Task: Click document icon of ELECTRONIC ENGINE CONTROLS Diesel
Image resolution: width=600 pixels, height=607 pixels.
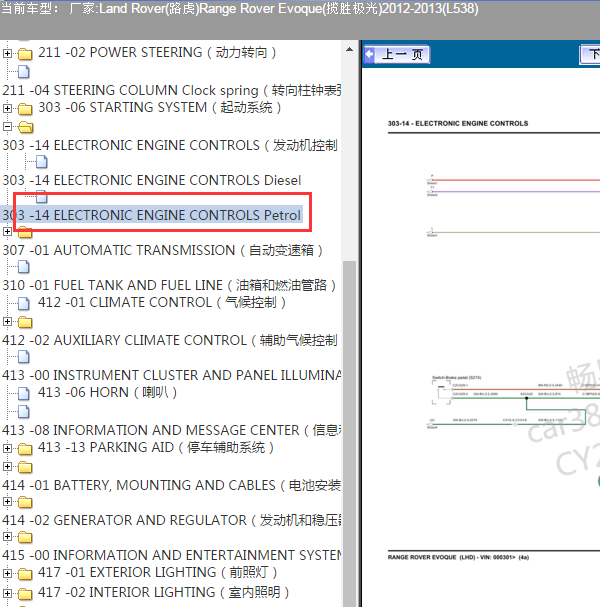Action: point(41,162)
